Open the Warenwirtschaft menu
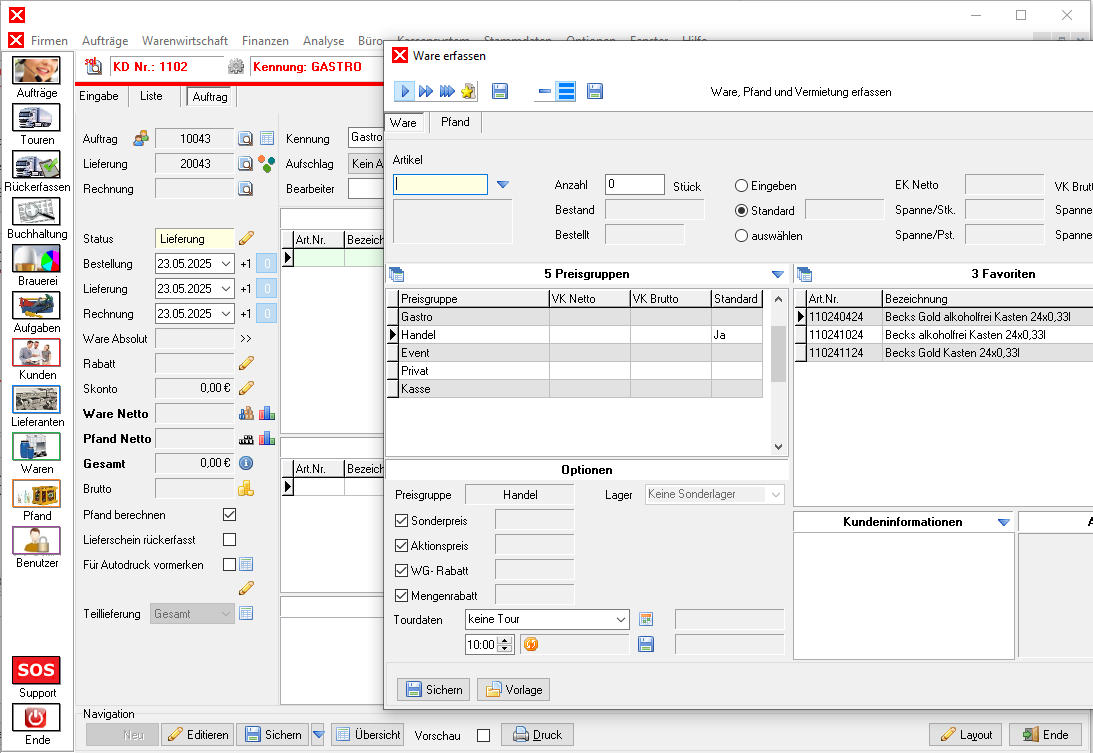 (185, 41)
